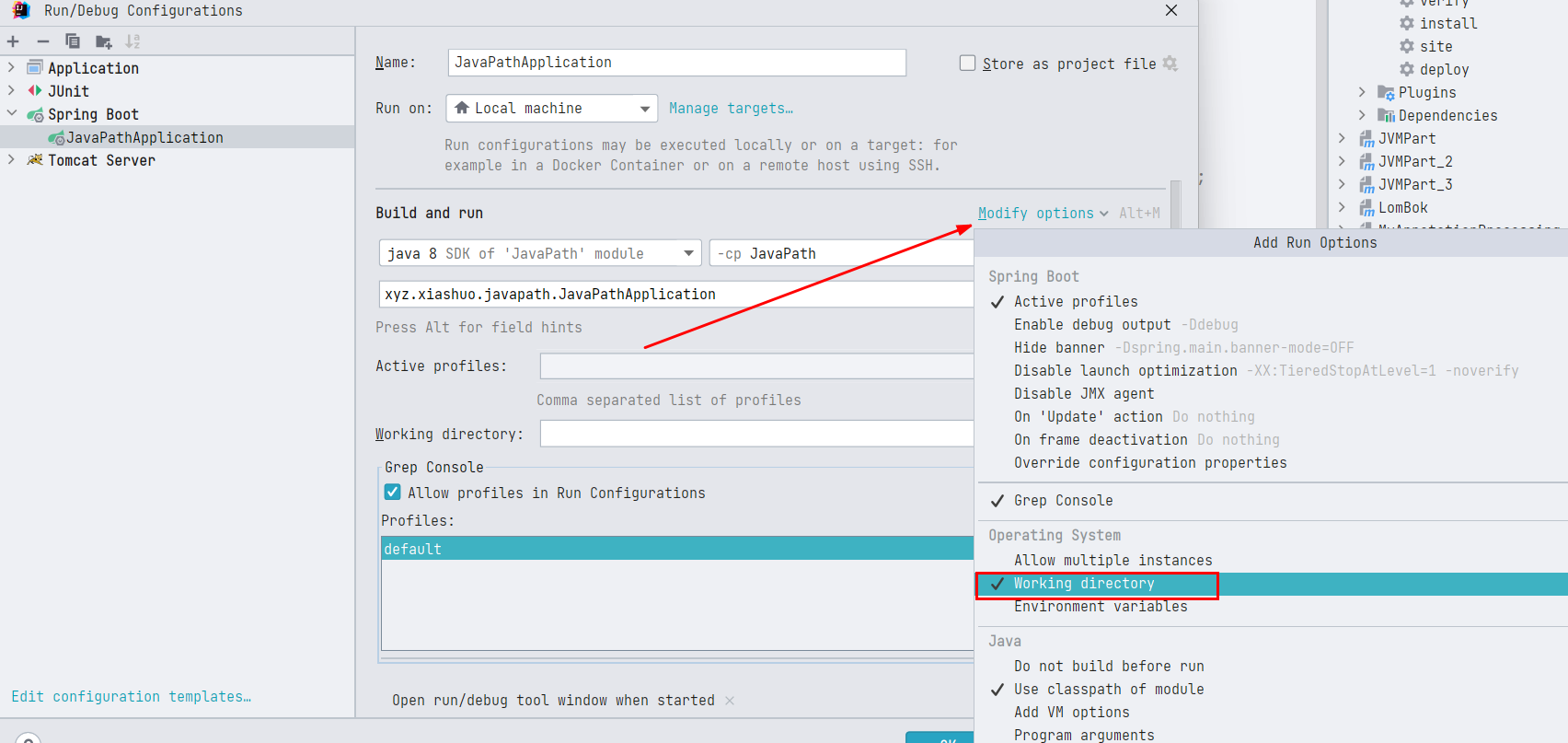Click the Working directory input field
Viewport: 1568px width, 743px height.
756,434
